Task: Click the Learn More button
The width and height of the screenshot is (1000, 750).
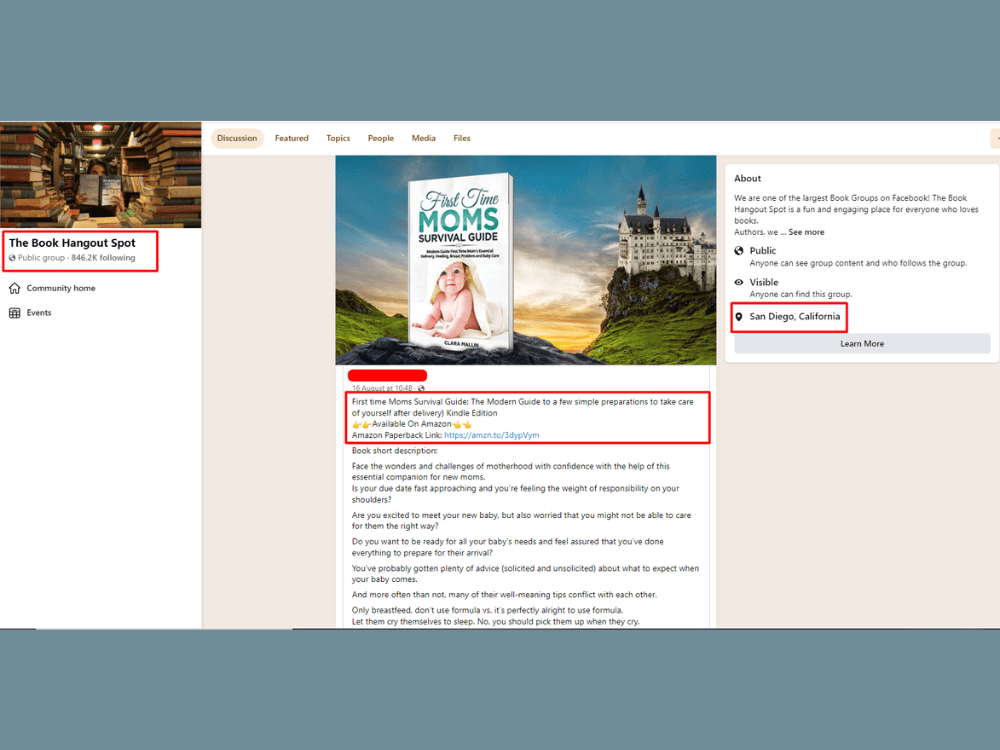Action: 862,344
